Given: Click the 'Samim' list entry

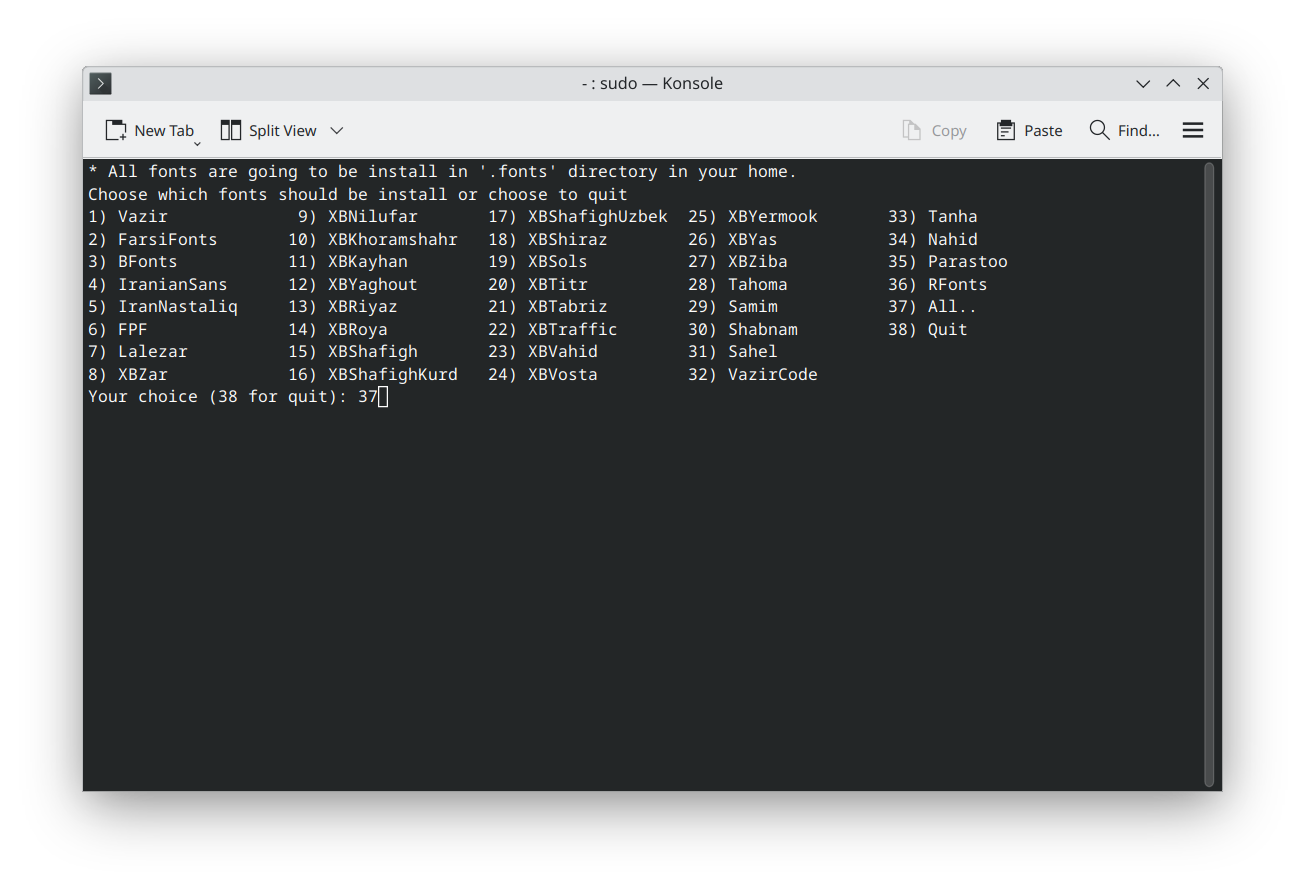Looking at the screenshot, I should click(x=753, y=307).
